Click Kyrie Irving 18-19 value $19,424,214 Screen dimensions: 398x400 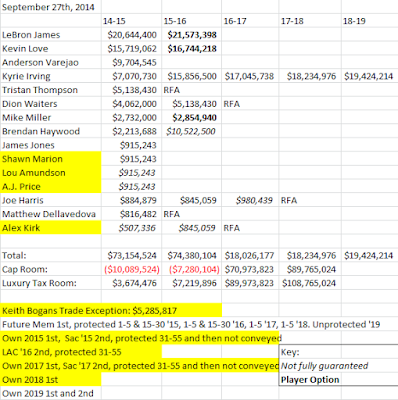(369, 76)
